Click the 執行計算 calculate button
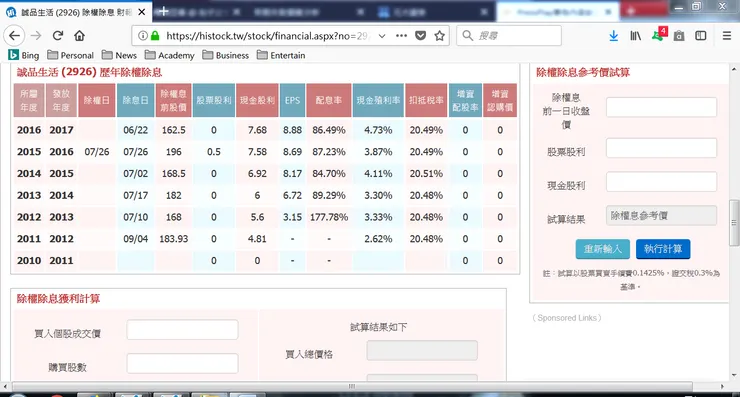This screenshot has height=397, width=740. pos(663,249)
